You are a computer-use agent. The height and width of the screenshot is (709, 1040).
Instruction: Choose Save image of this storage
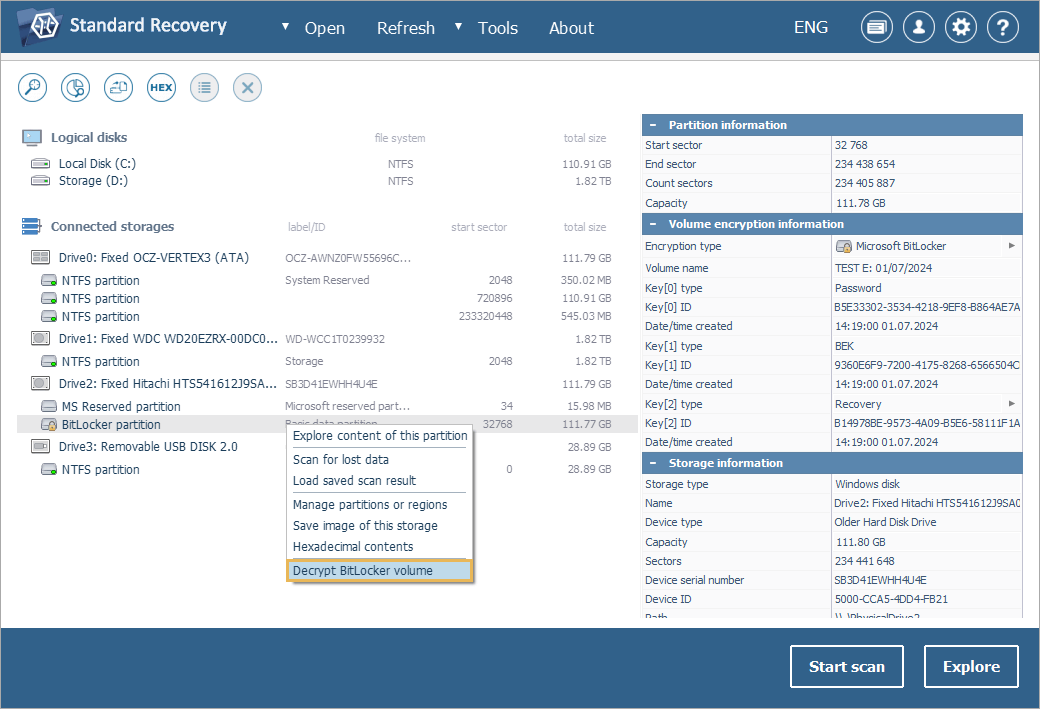[x=380, y=526]
